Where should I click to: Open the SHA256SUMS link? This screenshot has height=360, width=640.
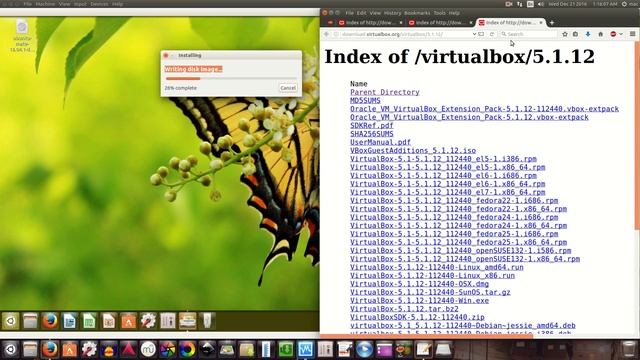[x=371, y=134]
